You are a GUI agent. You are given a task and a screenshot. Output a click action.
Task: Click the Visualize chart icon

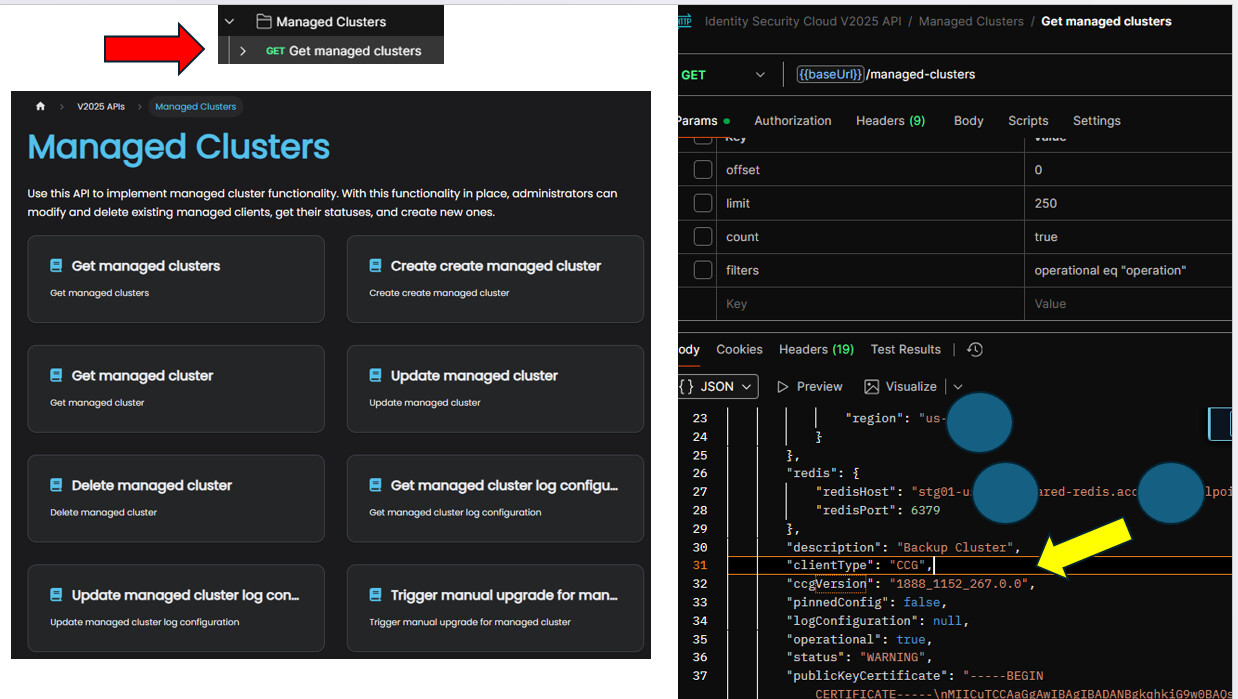[872, 386]
